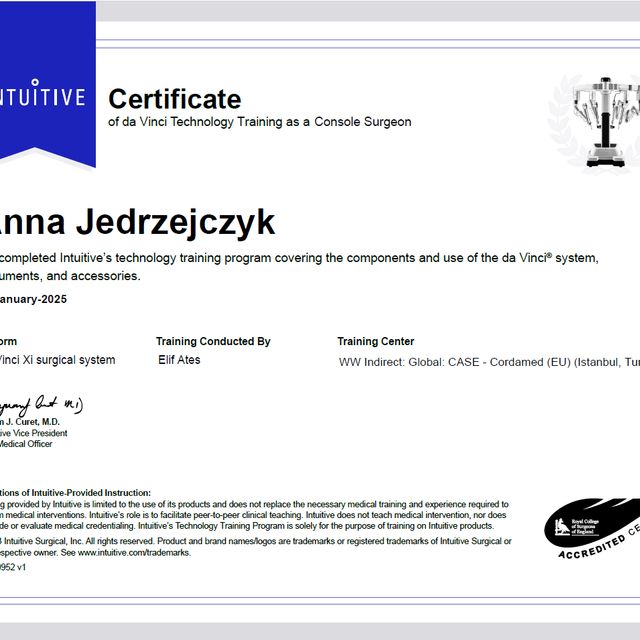Screen dimensions: 640x640
Task: Click sentence 'completed Intuitive's technology training program'
Action: pyautogui.click(x=135, y=258)
